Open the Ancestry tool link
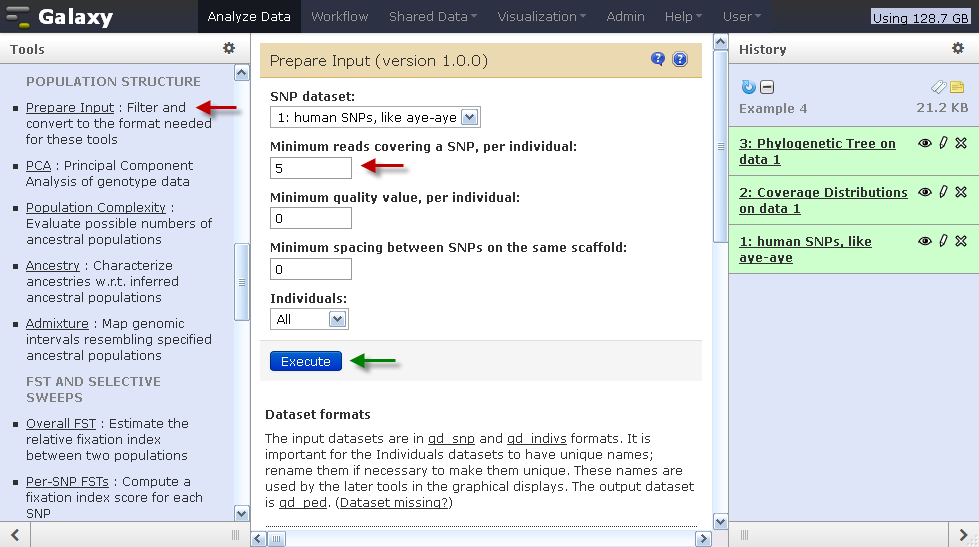This screenshot has width=979, height=547. (x=52, y=265)
